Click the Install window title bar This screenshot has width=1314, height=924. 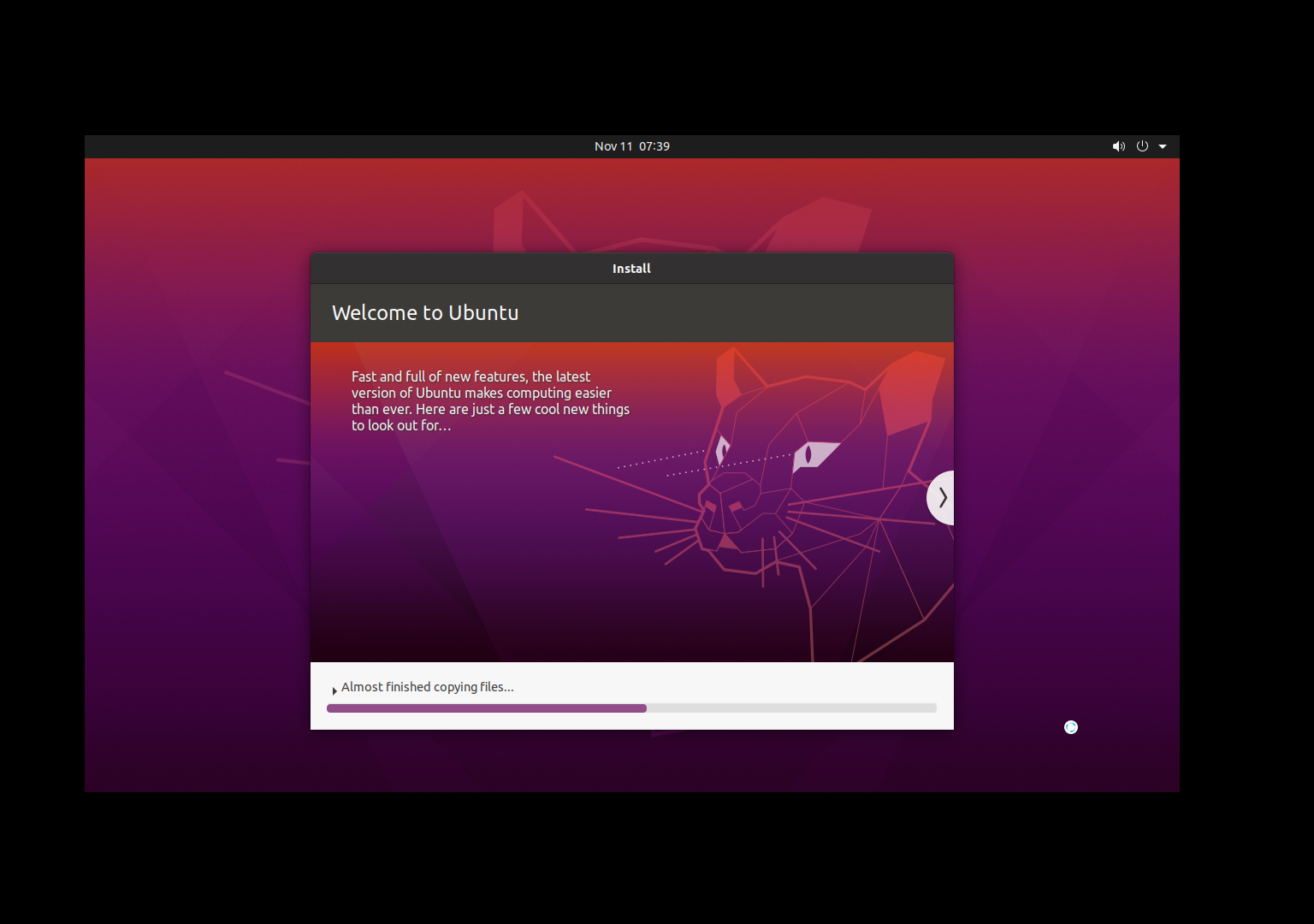coord(632,269)
